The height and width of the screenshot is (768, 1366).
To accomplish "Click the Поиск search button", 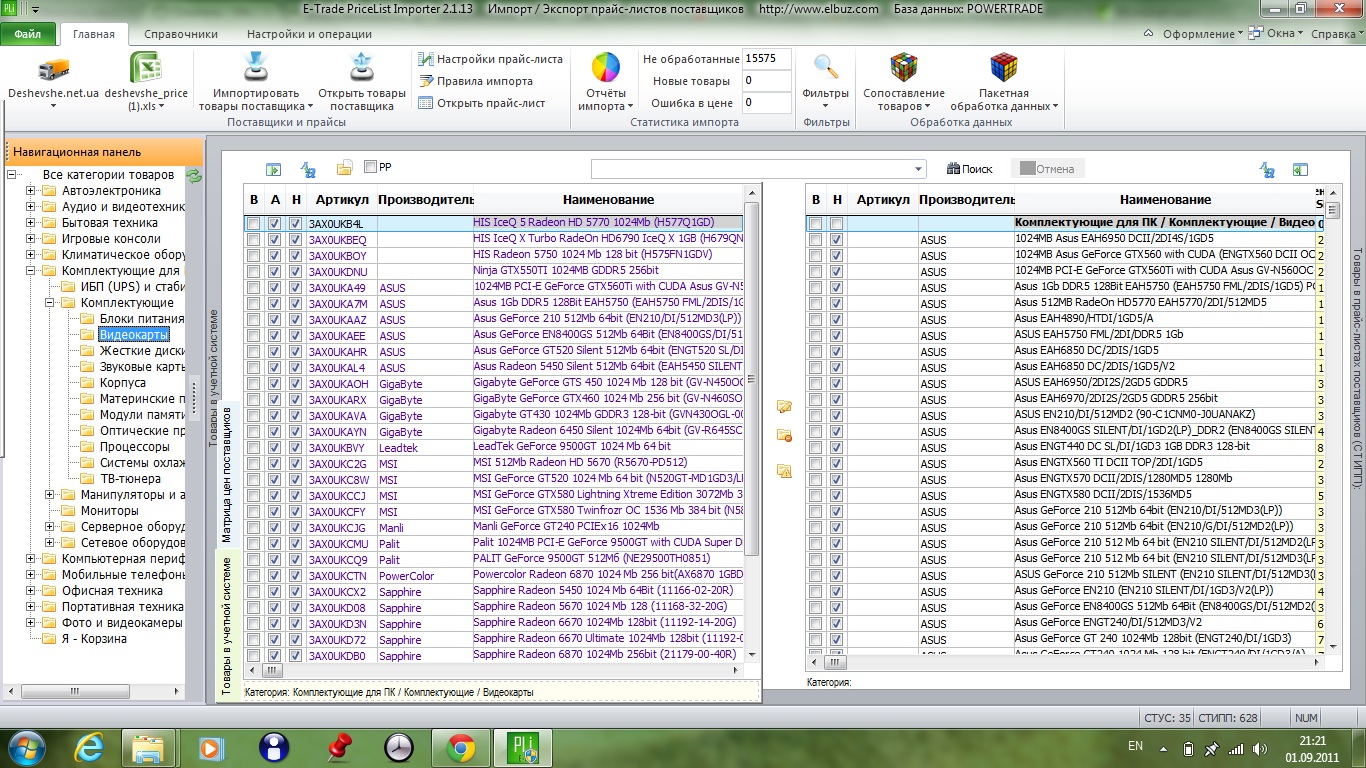I will 970,169.
